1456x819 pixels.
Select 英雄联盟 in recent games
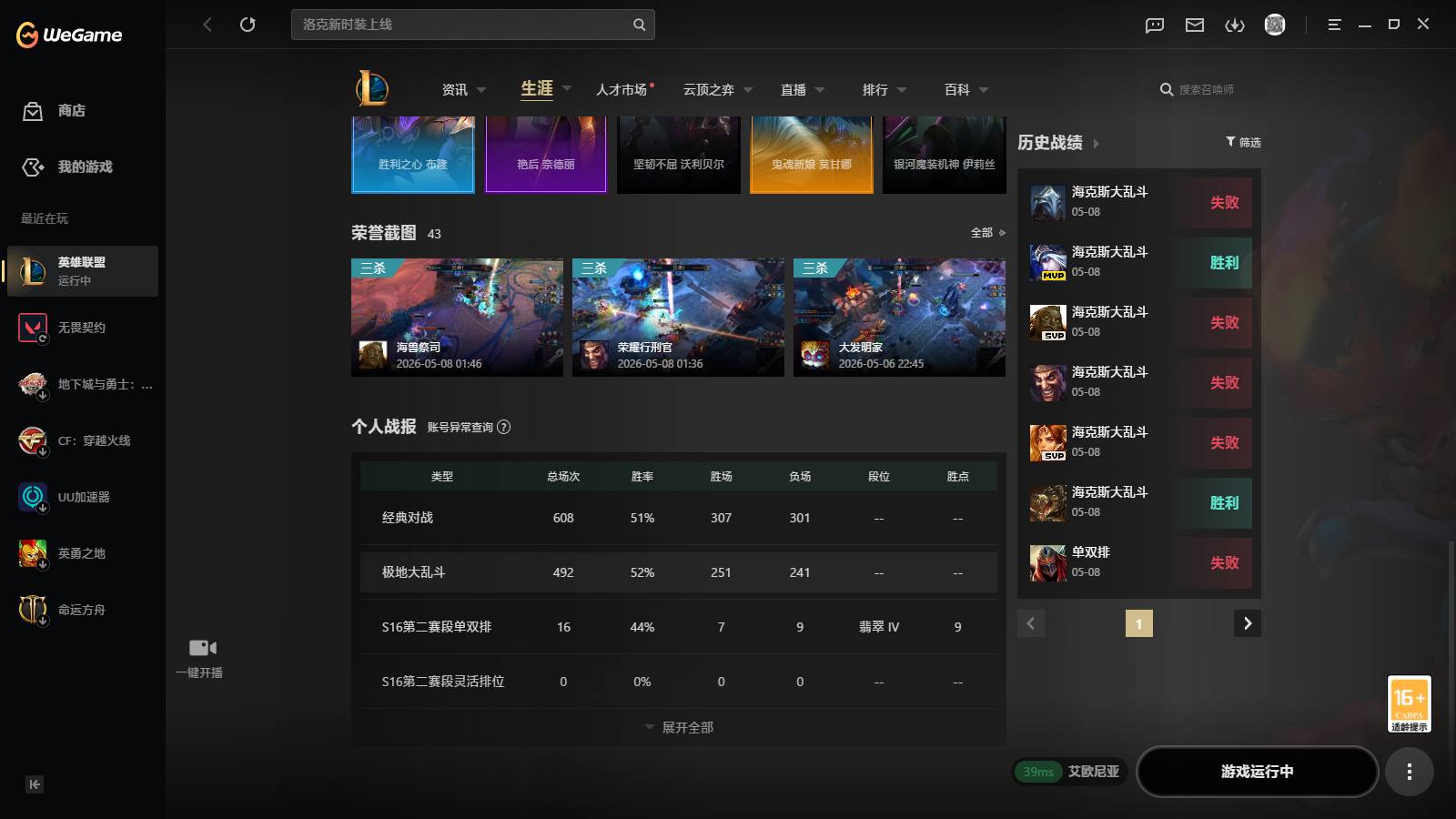pyautogui.click(x=83, y=271)
